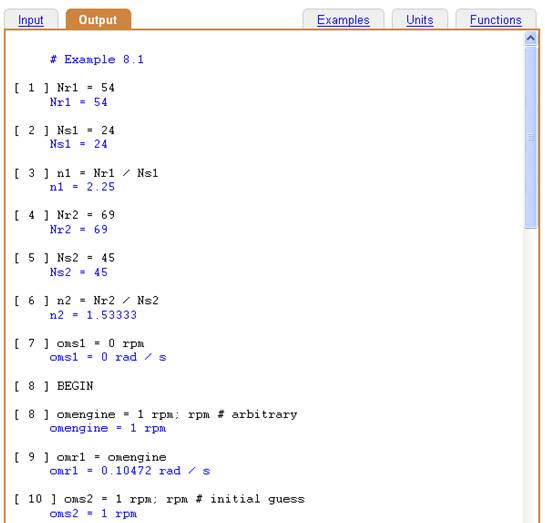Click the BEGIN statement line
The height and width of the screenshot is (523, 545).
point(54,386)
